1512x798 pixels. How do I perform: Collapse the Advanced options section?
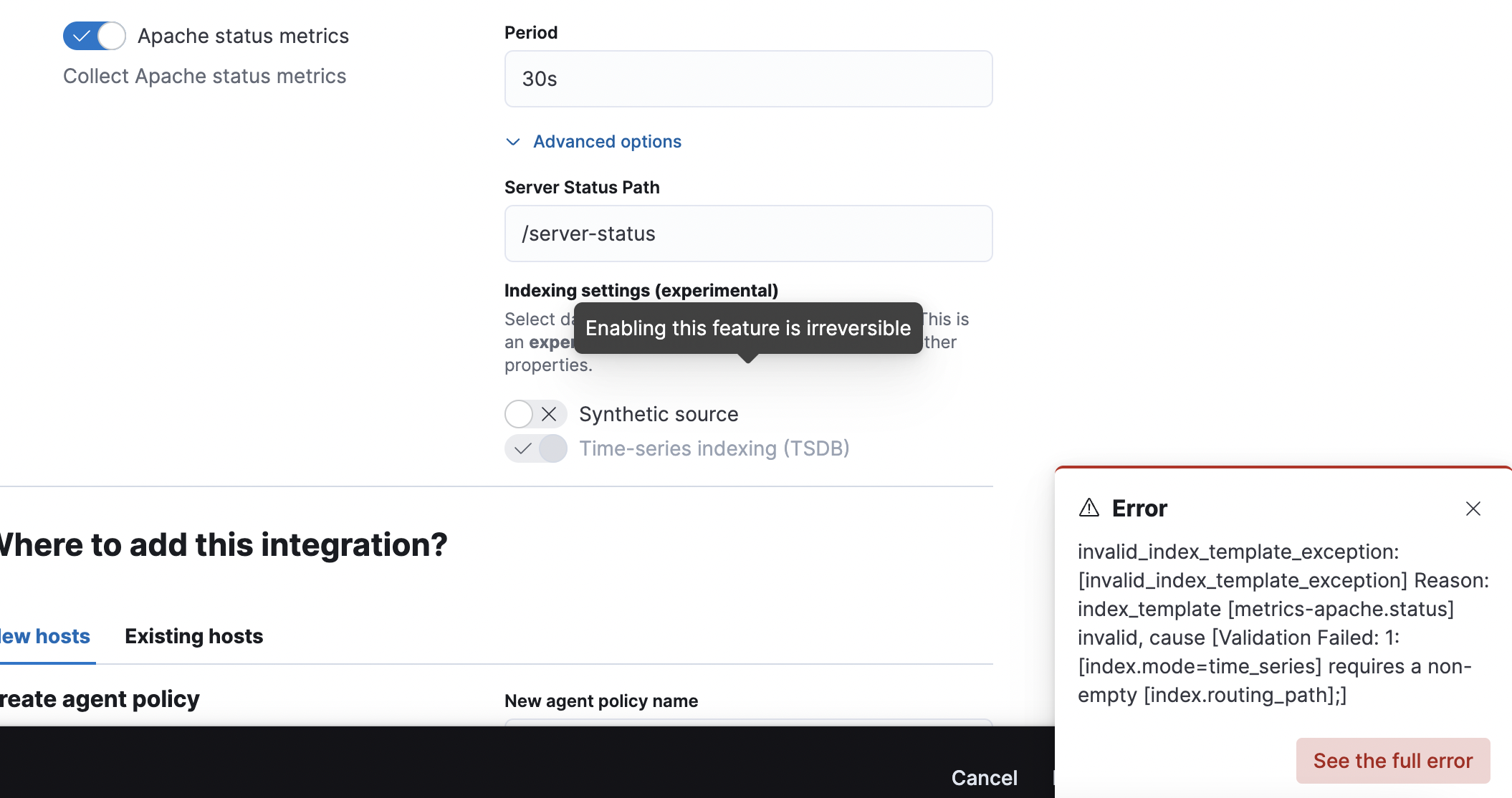[606, 142]
